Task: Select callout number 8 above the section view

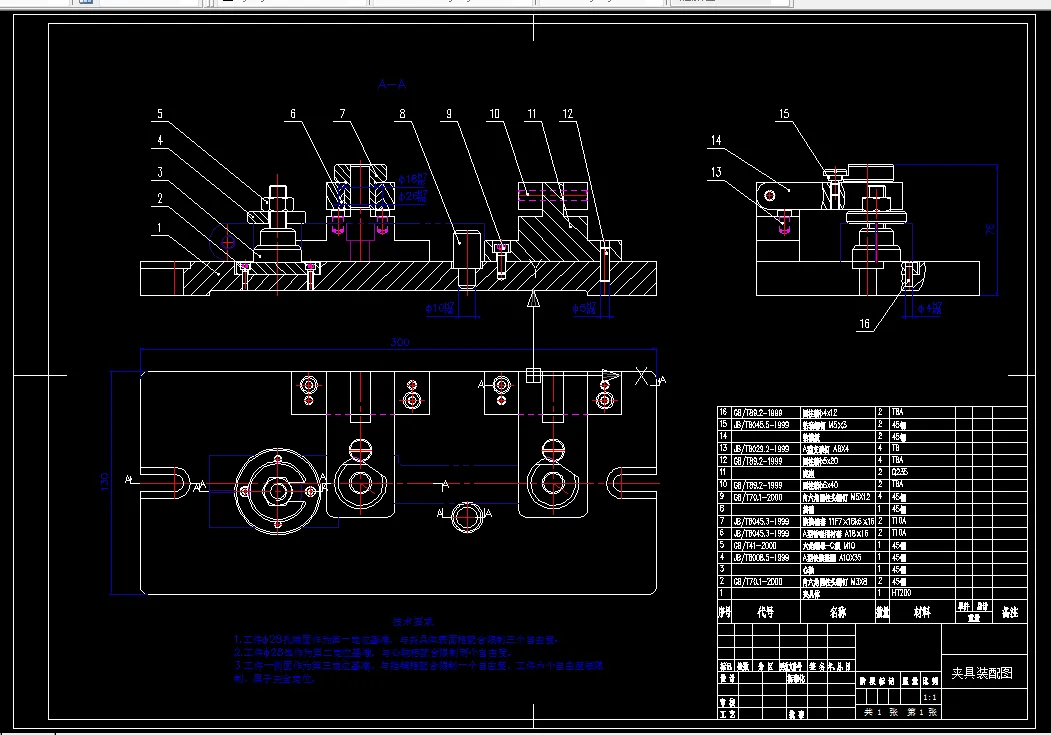Action: 402,114
